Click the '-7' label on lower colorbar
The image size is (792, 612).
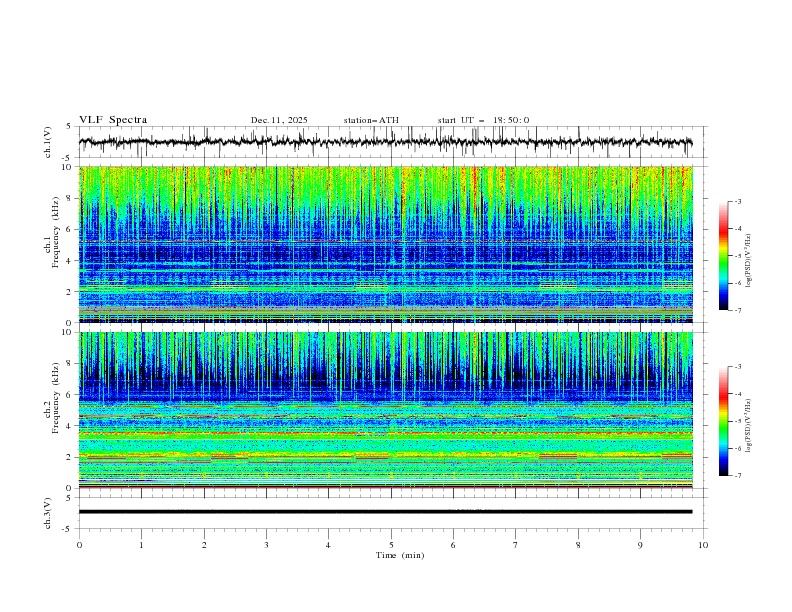(737, 476)
